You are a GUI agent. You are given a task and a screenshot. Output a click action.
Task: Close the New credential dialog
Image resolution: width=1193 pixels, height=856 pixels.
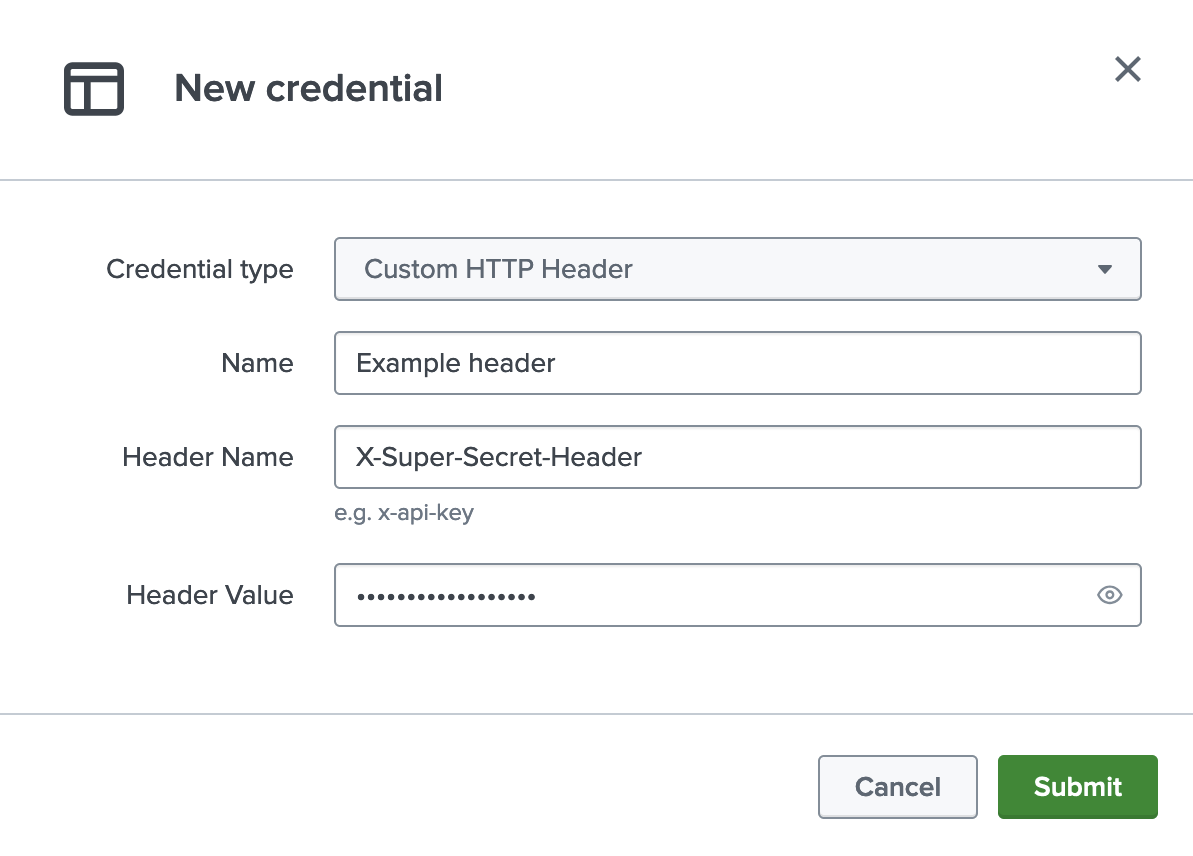(1127, 69)
